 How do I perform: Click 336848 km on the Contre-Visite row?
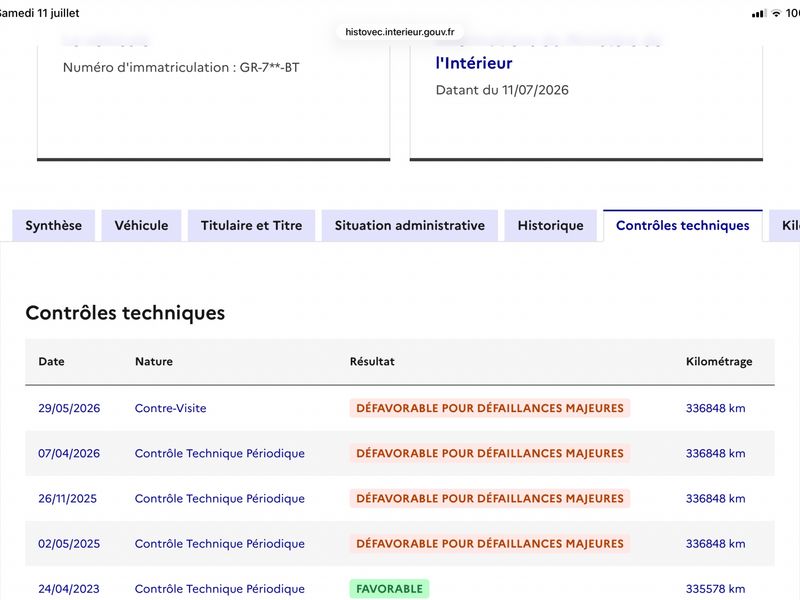(715, 408)
